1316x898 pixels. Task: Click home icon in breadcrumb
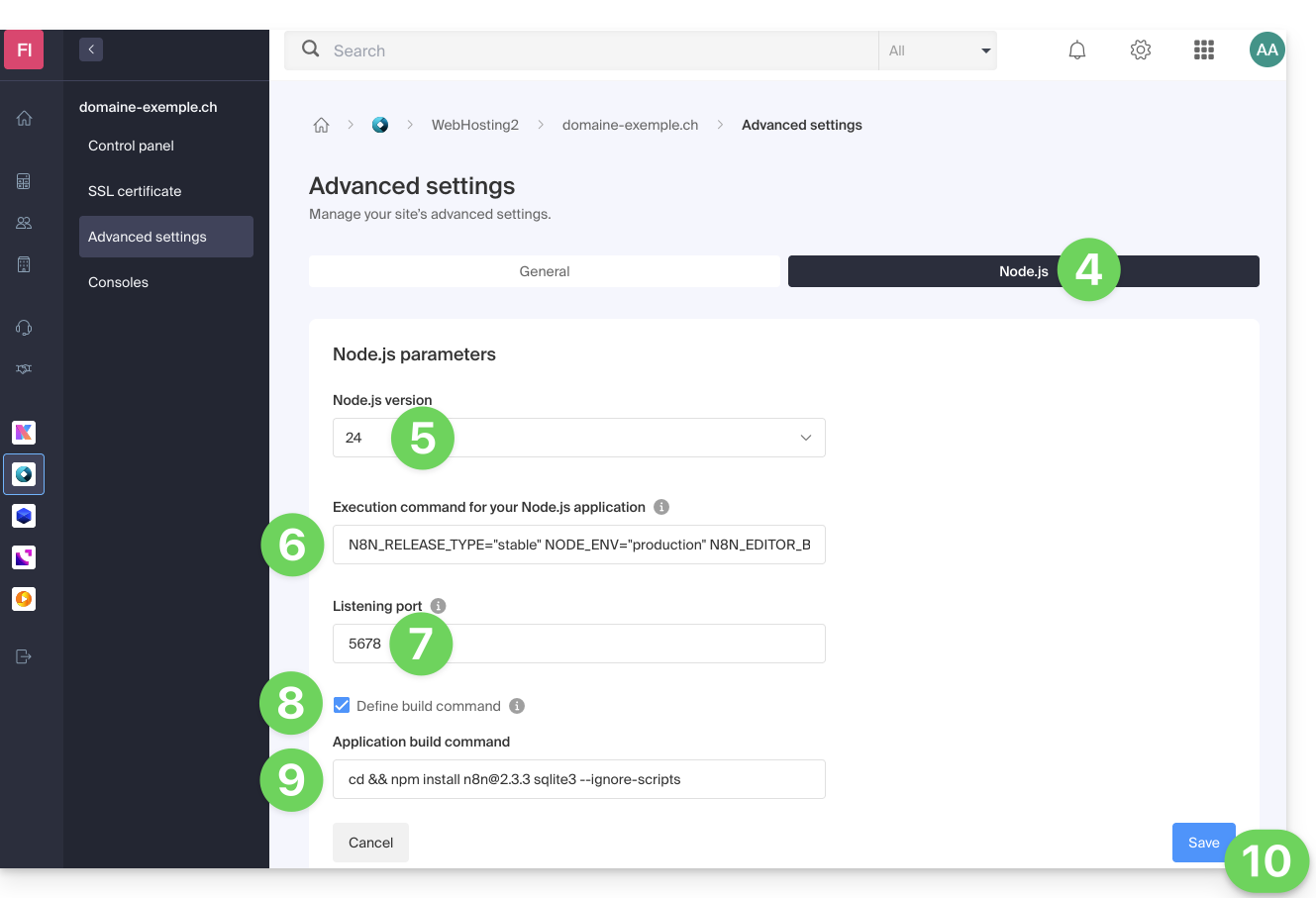pos(321,126)
